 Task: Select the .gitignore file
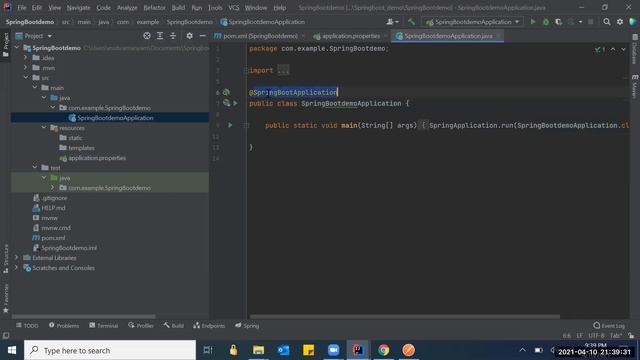pyautogui.click(x=50, y=198)
